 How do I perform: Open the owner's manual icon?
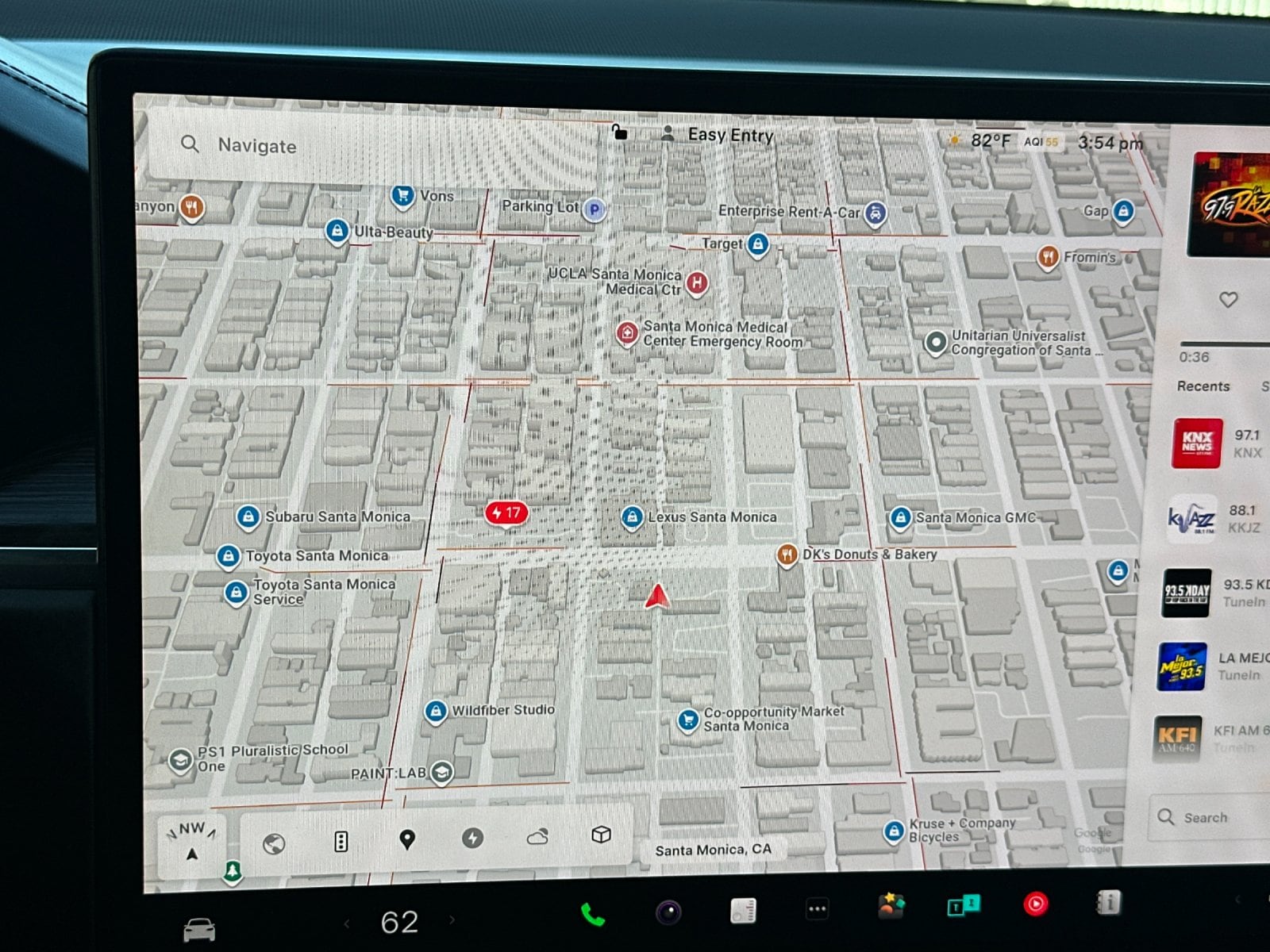tap(1108, 902)
